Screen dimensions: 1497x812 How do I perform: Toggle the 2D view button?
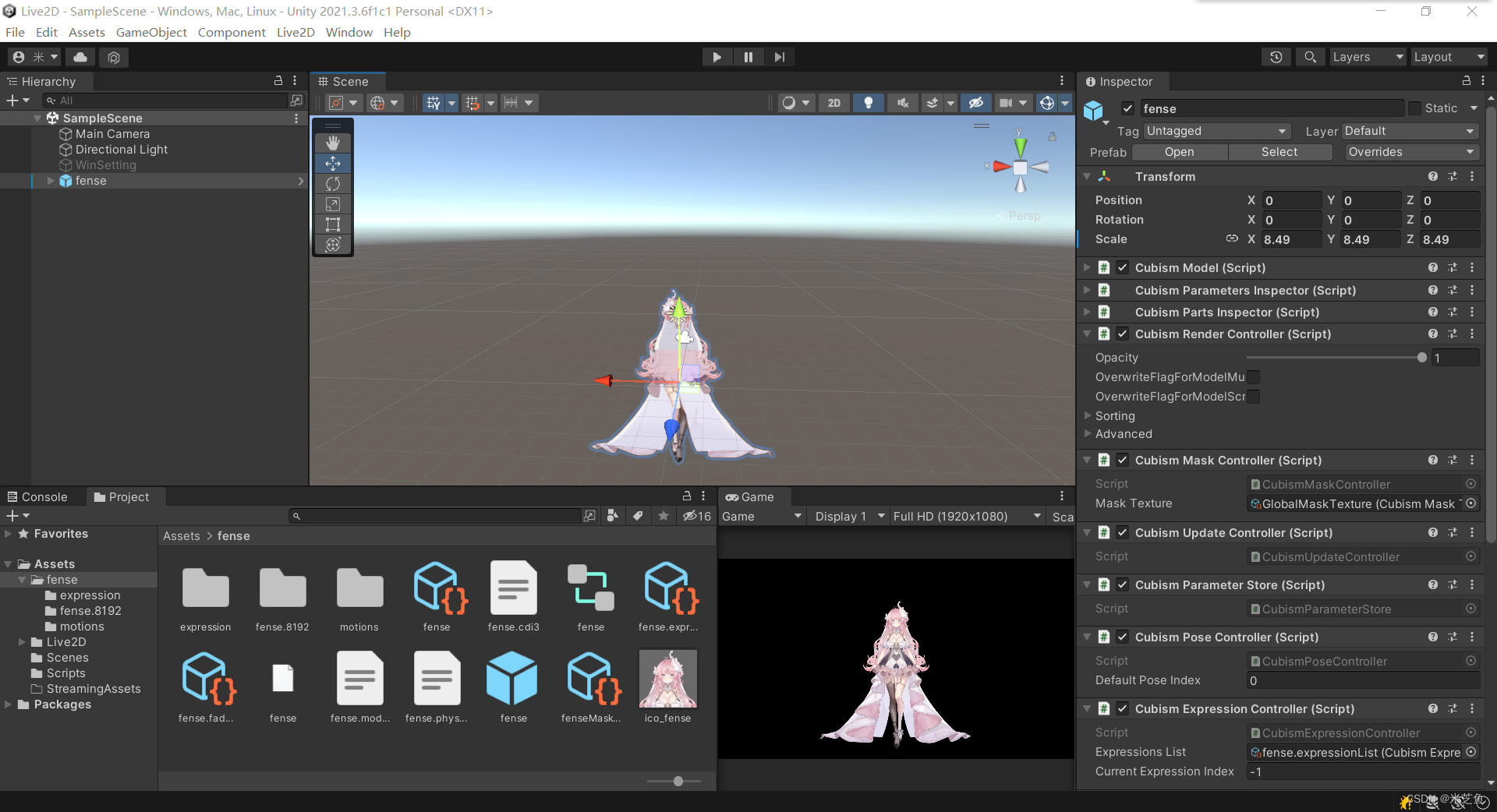tap(834, 103)
